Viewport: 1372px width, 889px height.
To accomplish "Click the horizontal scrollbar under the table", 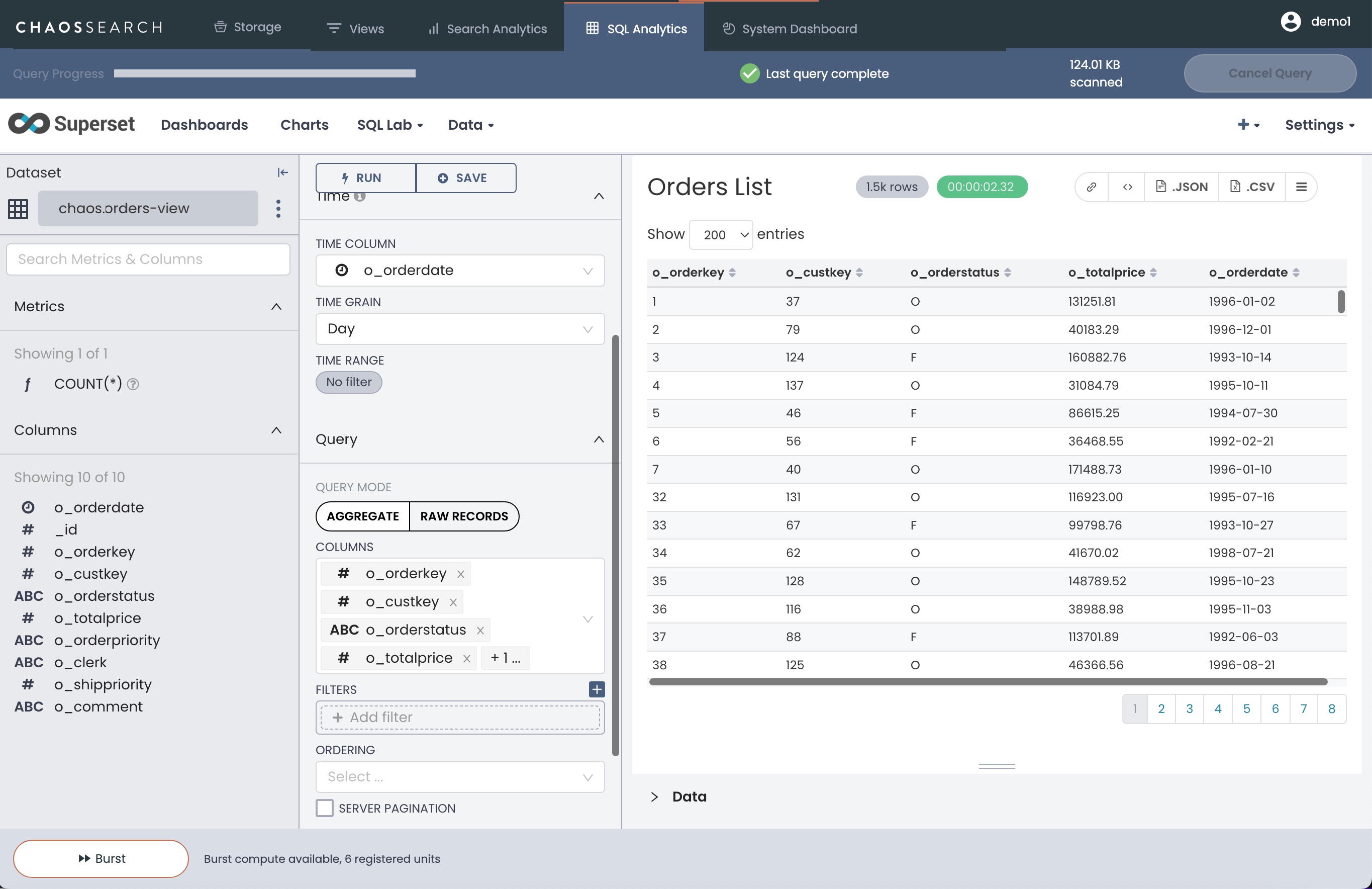I will [988, 682].
